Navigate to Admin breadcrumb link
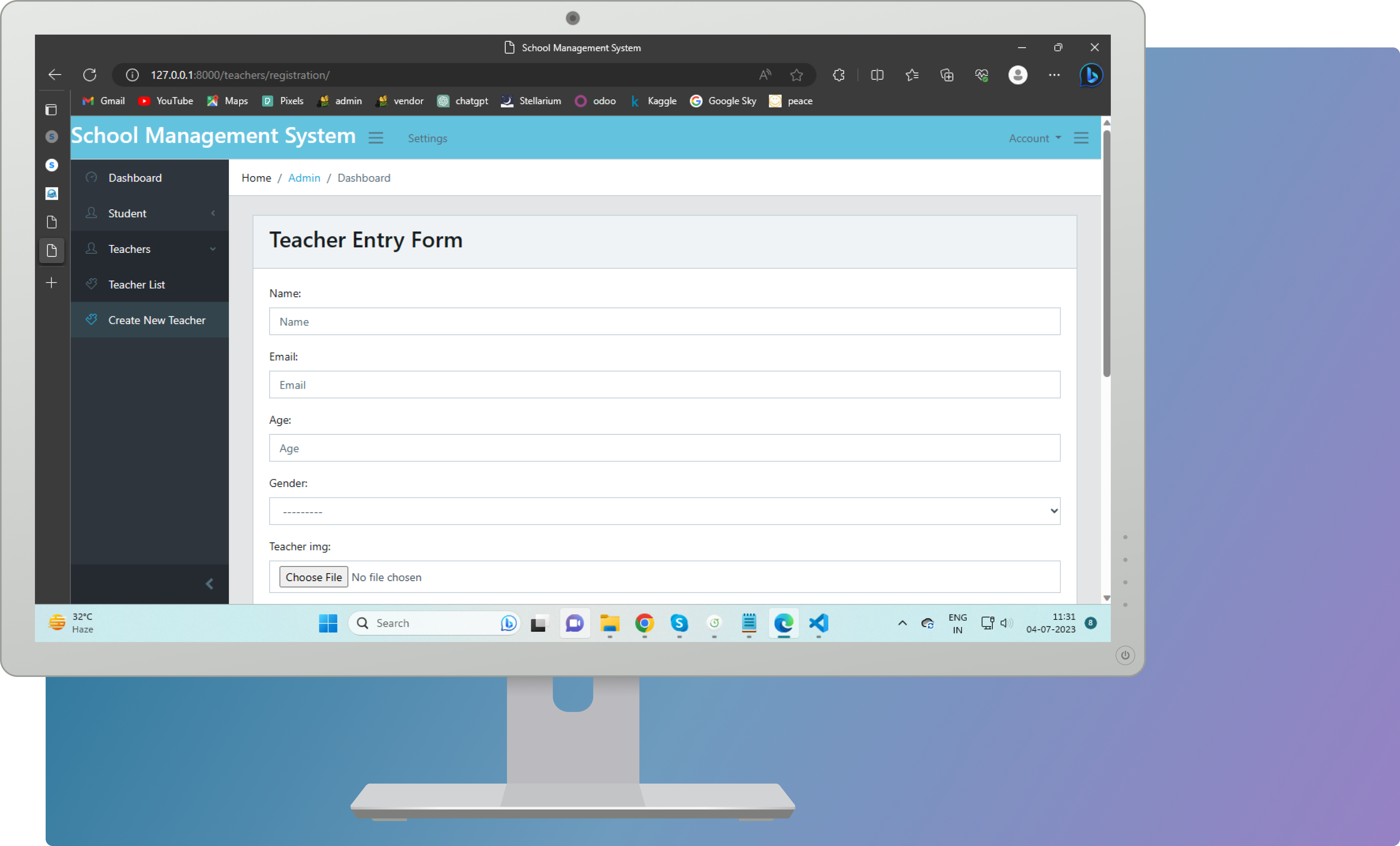Screen dimensions: 1400x846 coord(305,178)
